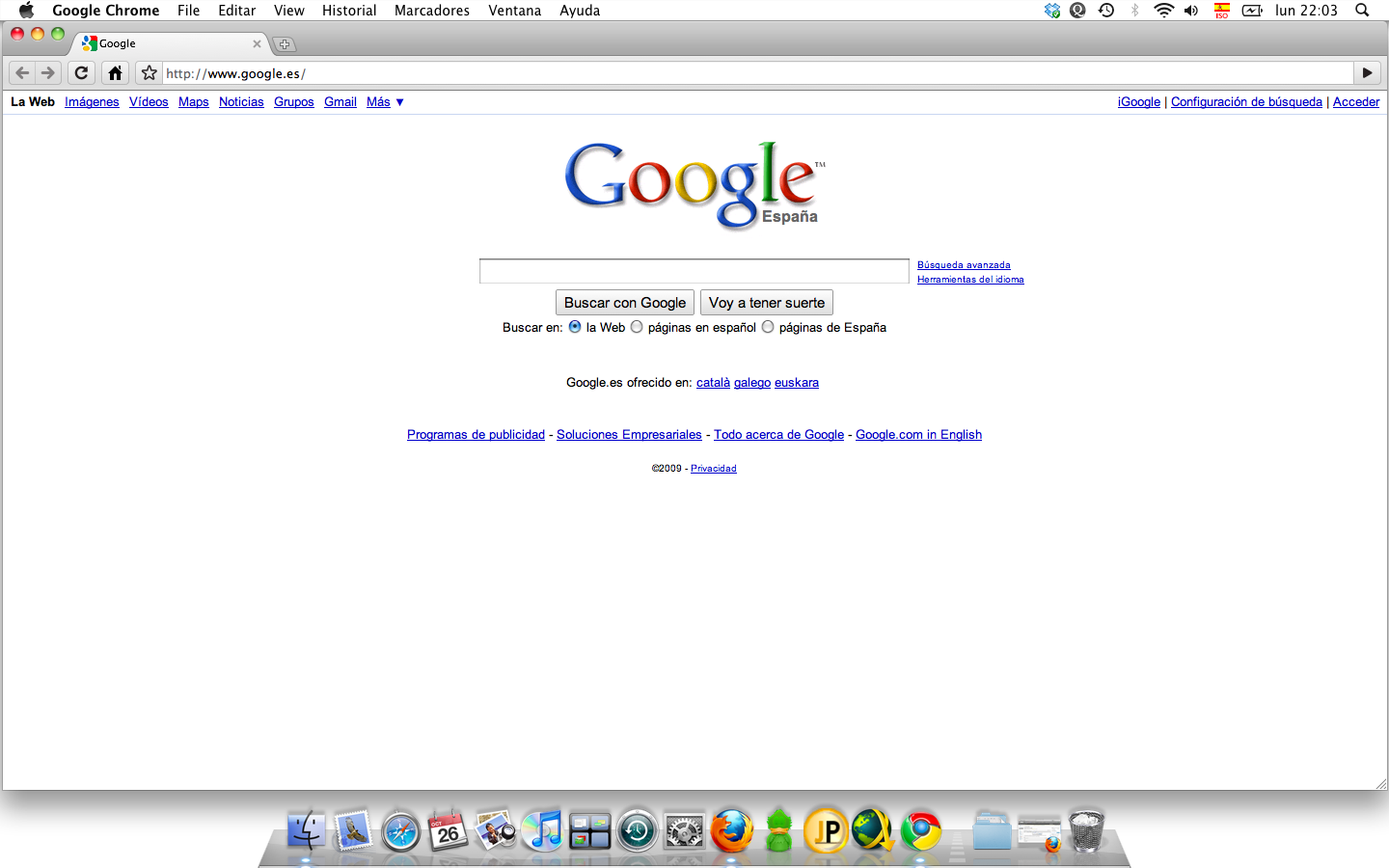Select 'páginas de España' radio button

point(768,327)
